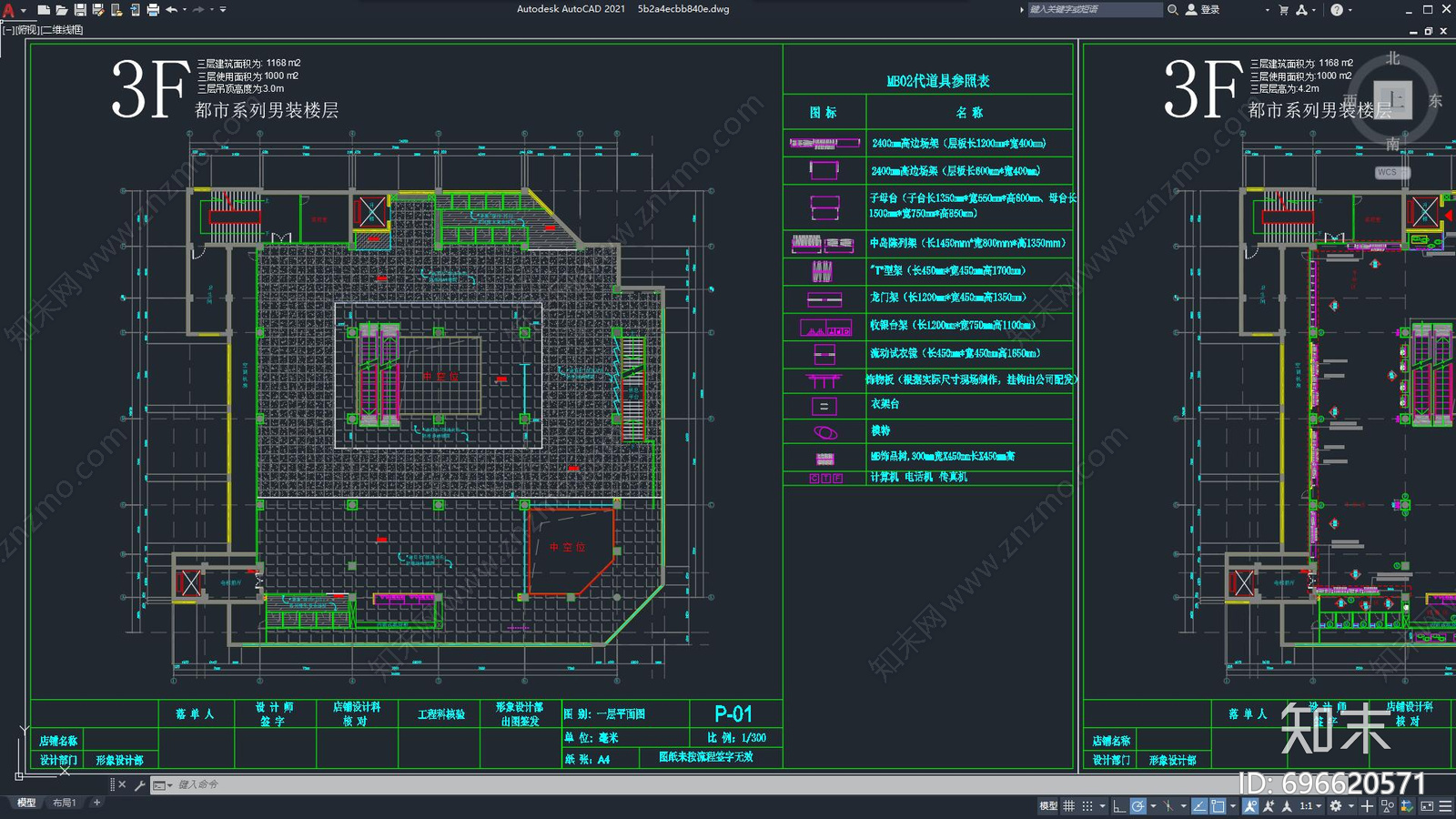Open the Autodesk connect triangle icon

[1301, 9]
